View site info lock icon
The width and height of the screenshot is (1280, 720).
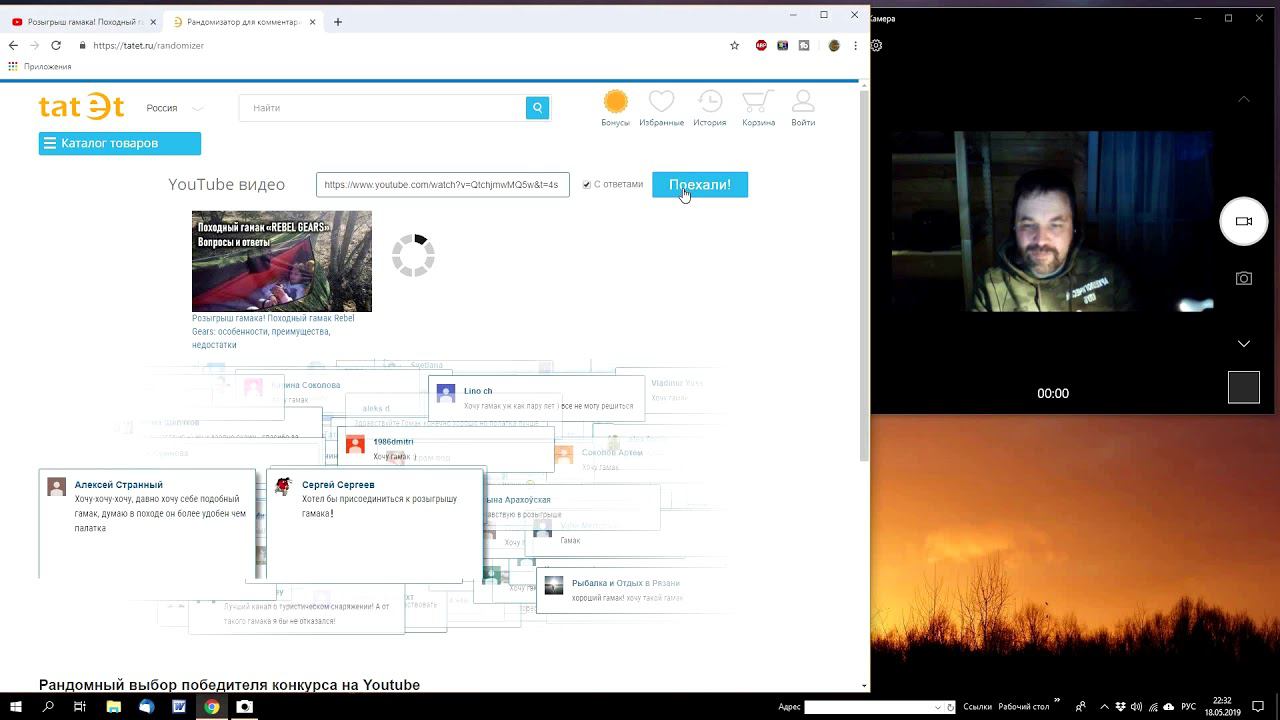pos(83,45)
